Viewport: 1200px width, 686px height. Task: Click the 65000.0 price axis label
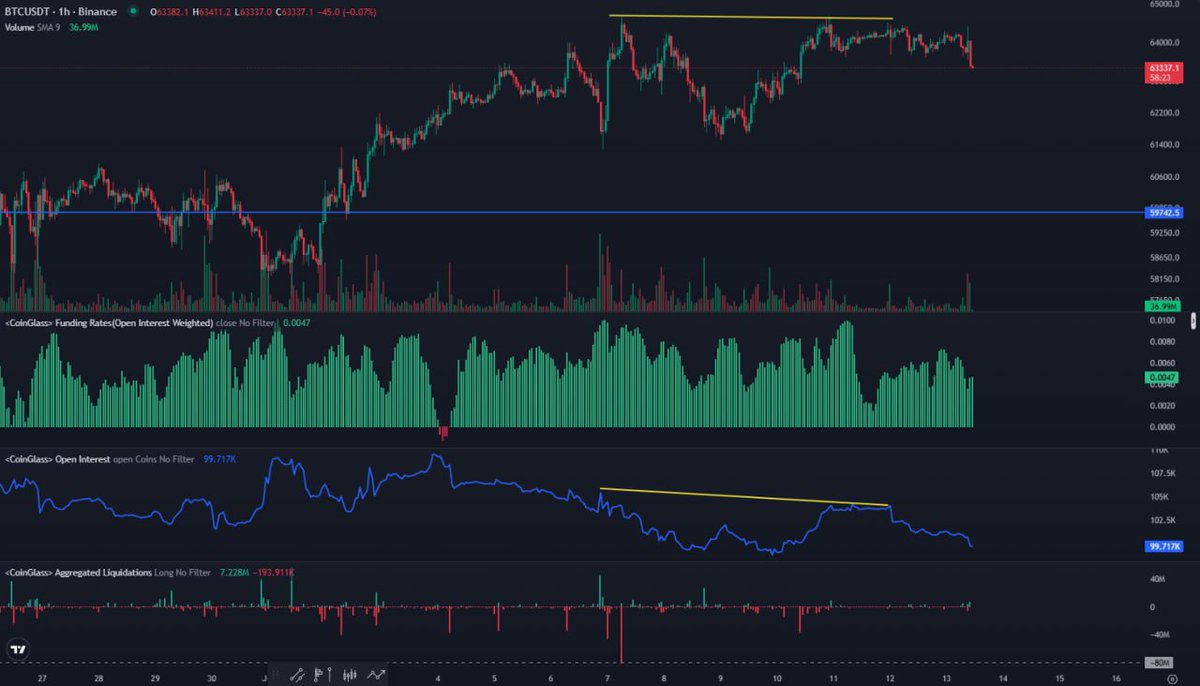[1163, 5]
